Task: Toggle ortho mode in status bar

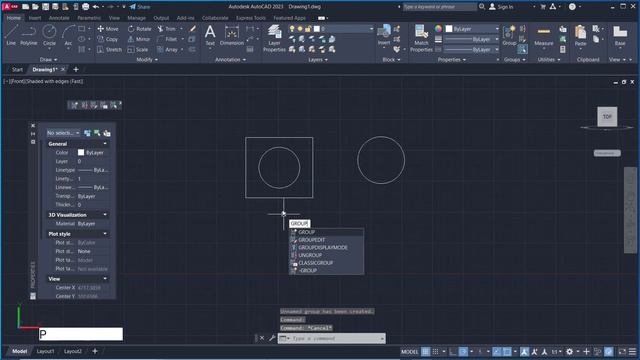Action: point(453,351)
